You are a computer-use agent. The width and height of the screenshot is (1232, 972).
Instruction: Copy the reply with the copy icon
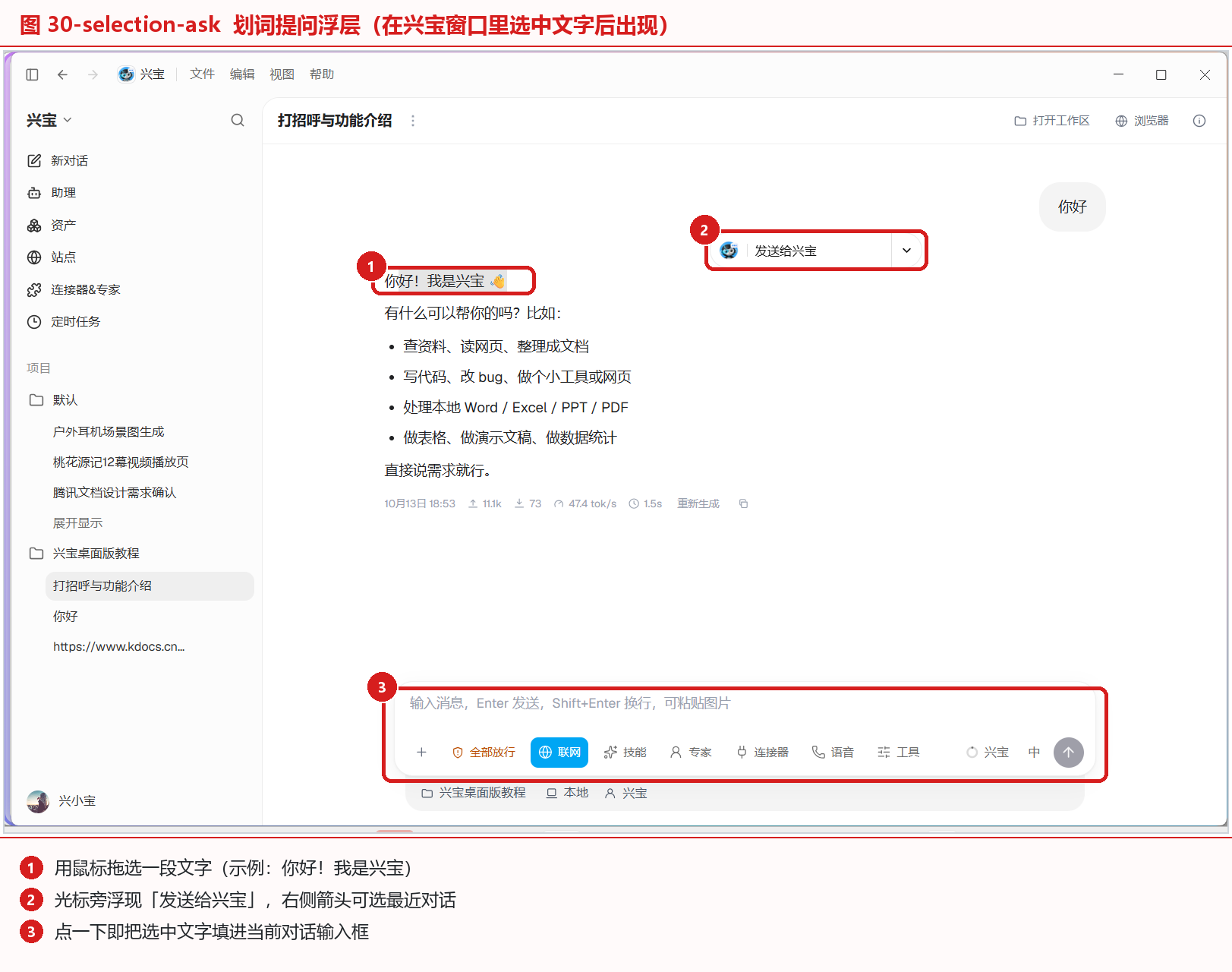[743, 503]
